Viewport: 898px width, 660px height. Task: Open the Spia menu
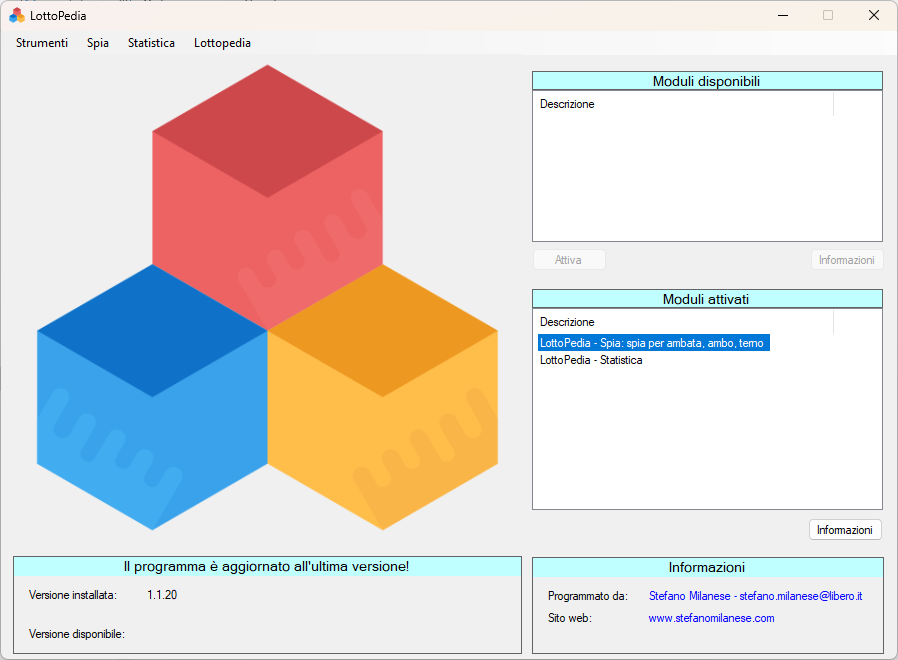[x=98, y=43]
